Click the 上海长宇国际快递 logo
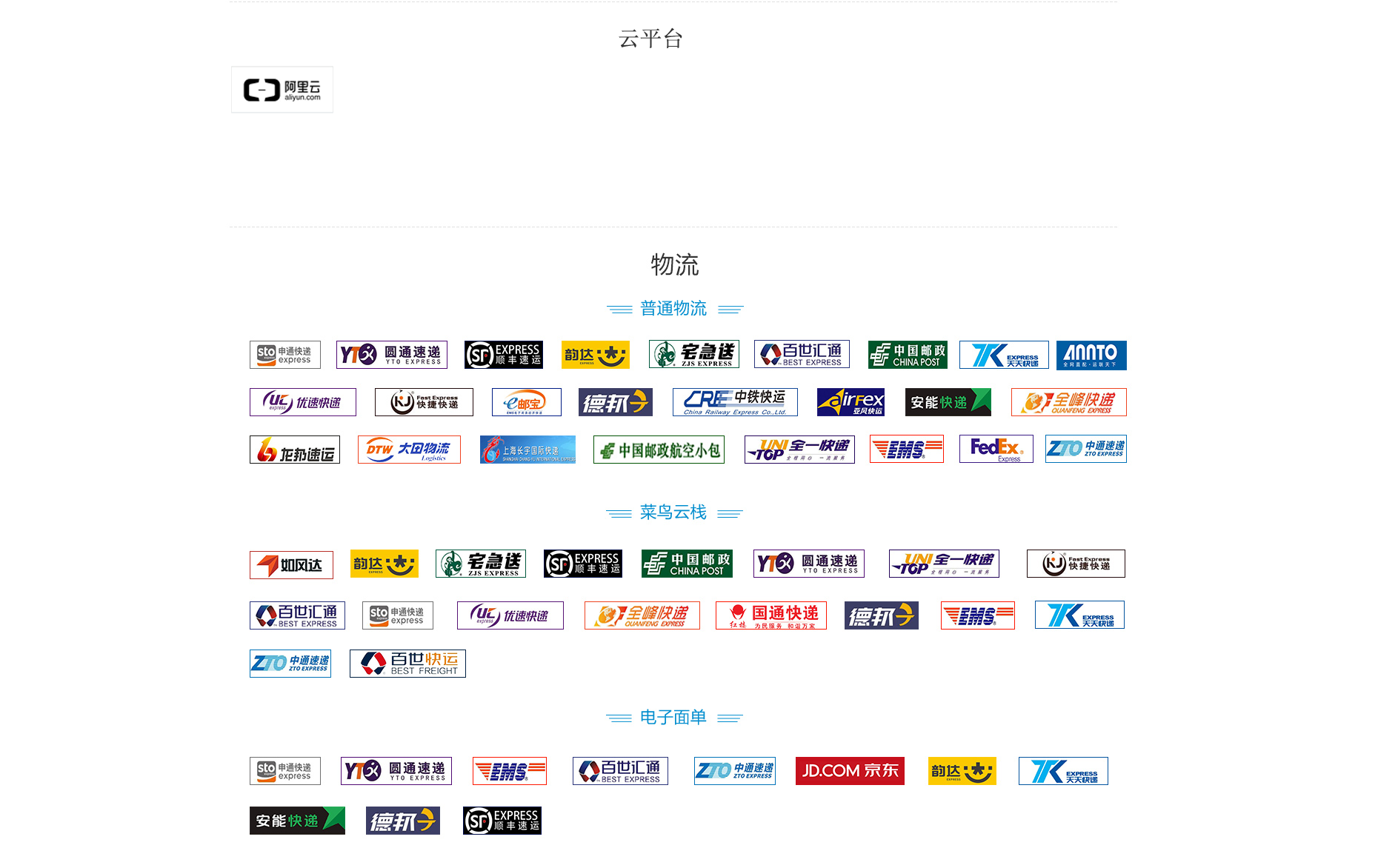The width and height of the screenshot is (1378, 868). (527, 450)
